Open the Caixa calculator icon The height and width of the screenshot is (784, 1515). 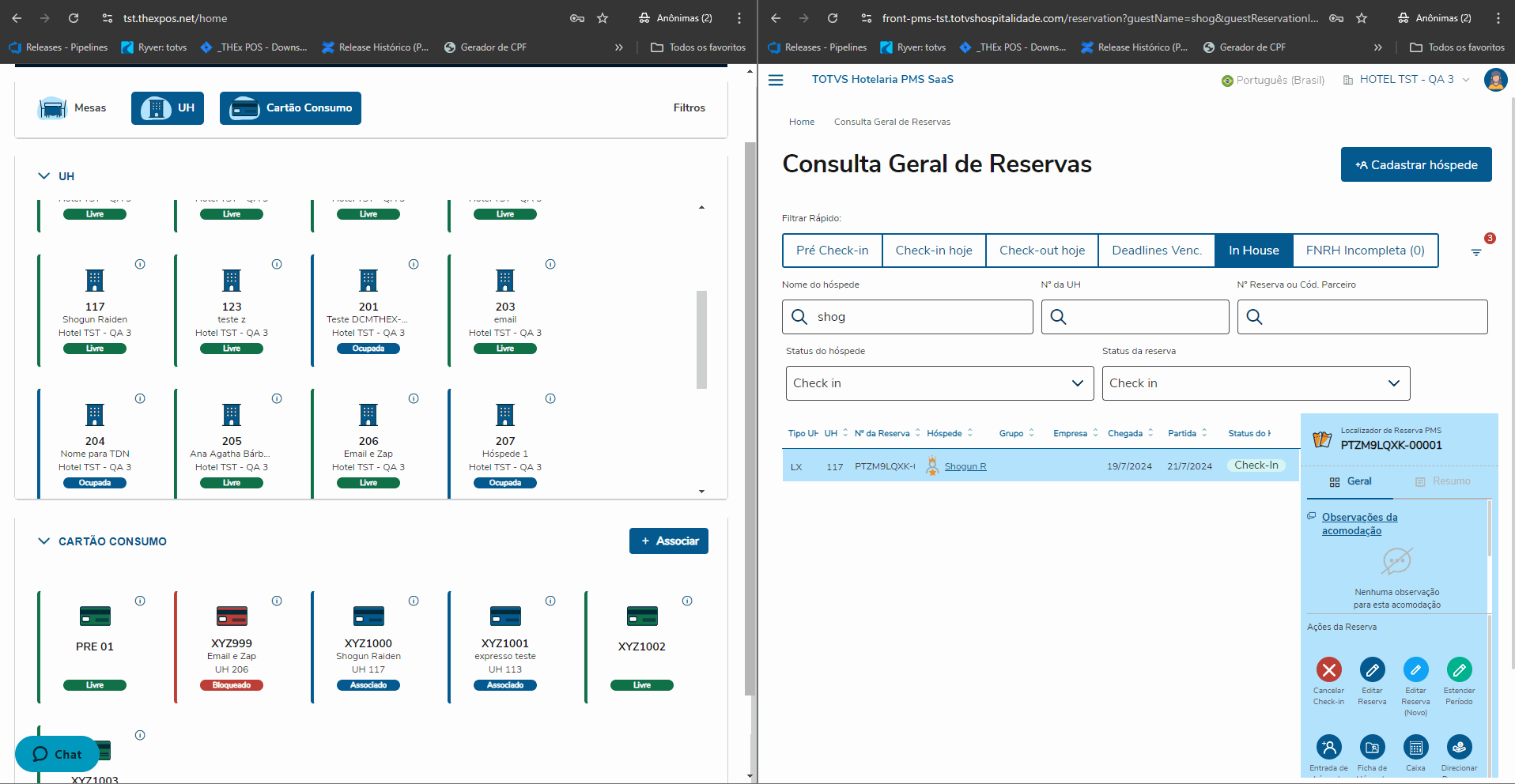pos(1415,747)
